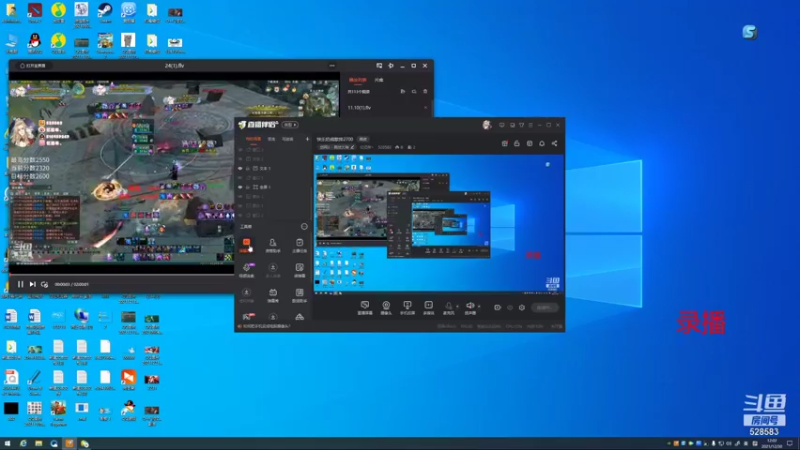Open the person-shaped tool in Douyu toolbox
The image size is (800, 450).
273,245
